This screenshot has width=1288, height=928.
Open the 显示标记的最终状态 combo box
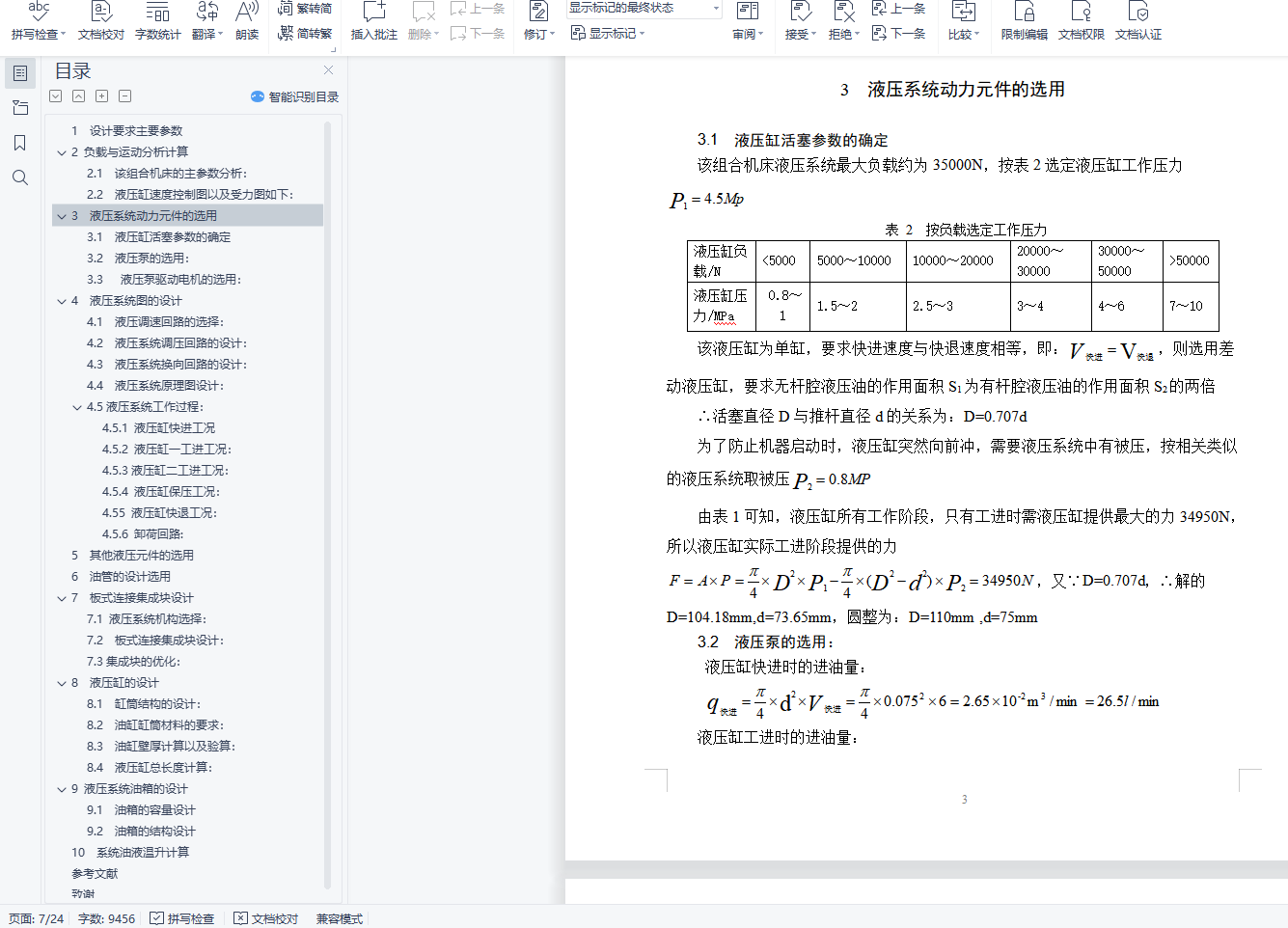tap(644, 9)
